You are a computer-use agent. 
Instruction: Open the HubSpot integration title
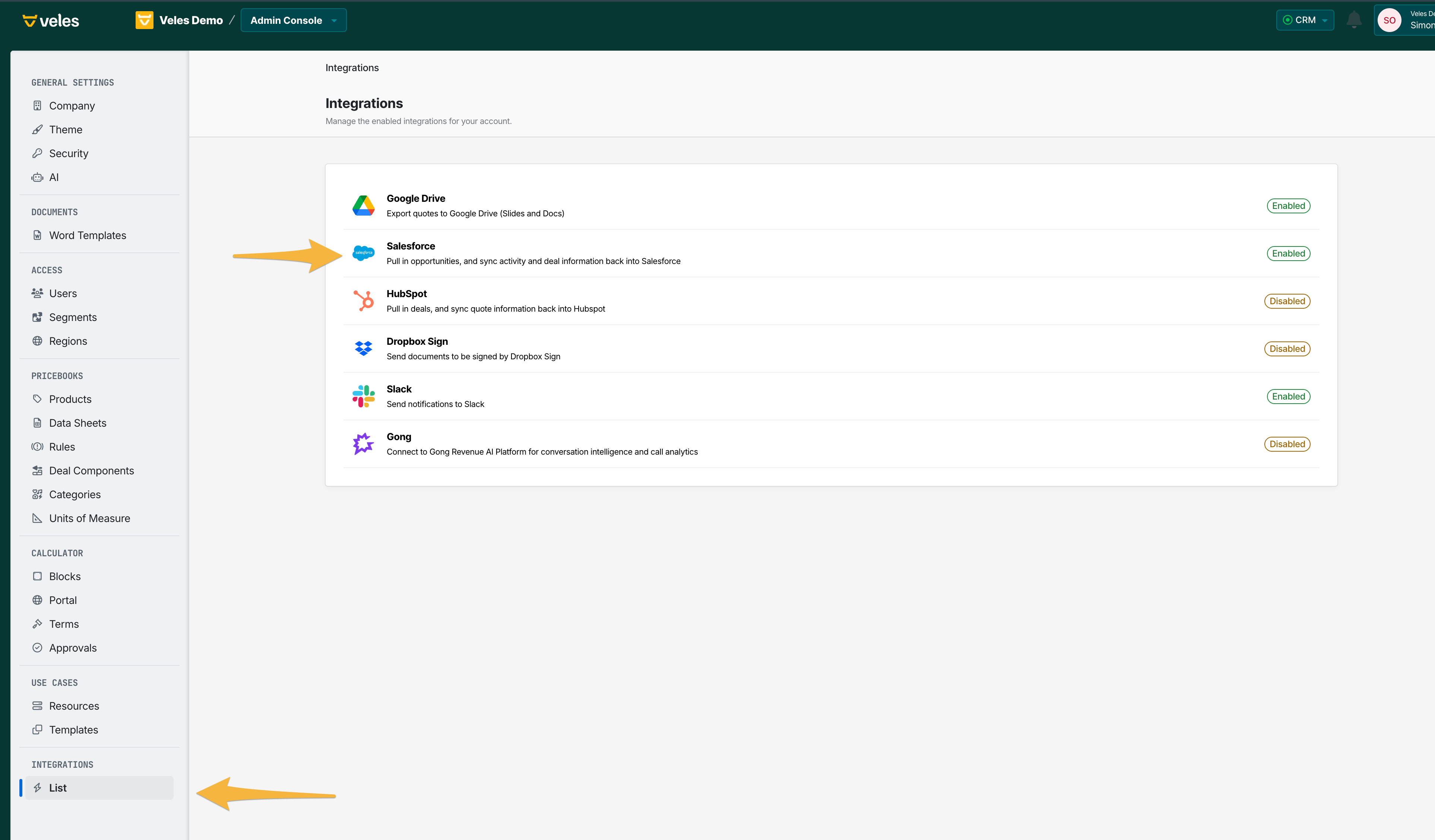[x=406, y=294]
